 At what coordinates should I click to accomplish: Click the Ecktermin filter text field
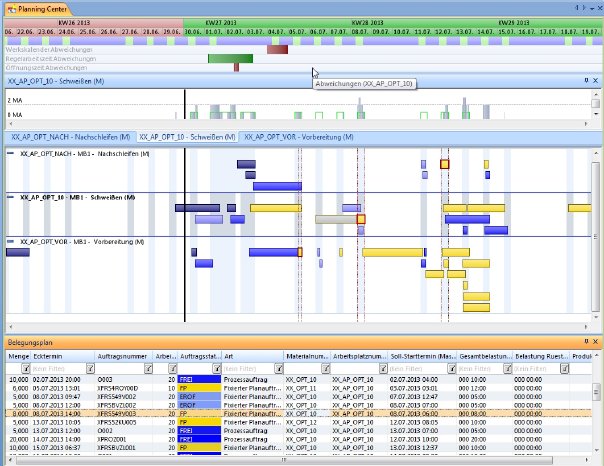58,369
